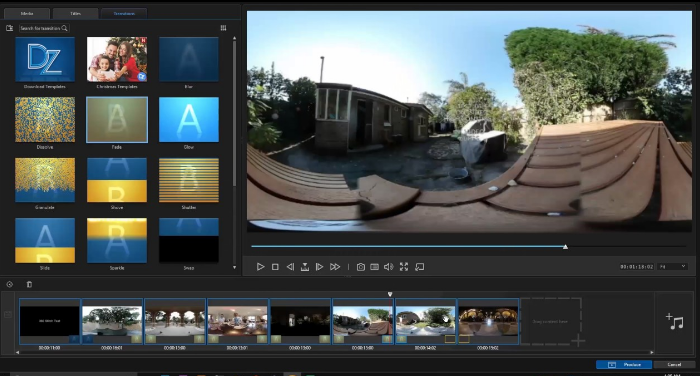700x376 pixels.
Task: Select the kitchen people clip in the storyboard
Action: click(x=238, y=322)
